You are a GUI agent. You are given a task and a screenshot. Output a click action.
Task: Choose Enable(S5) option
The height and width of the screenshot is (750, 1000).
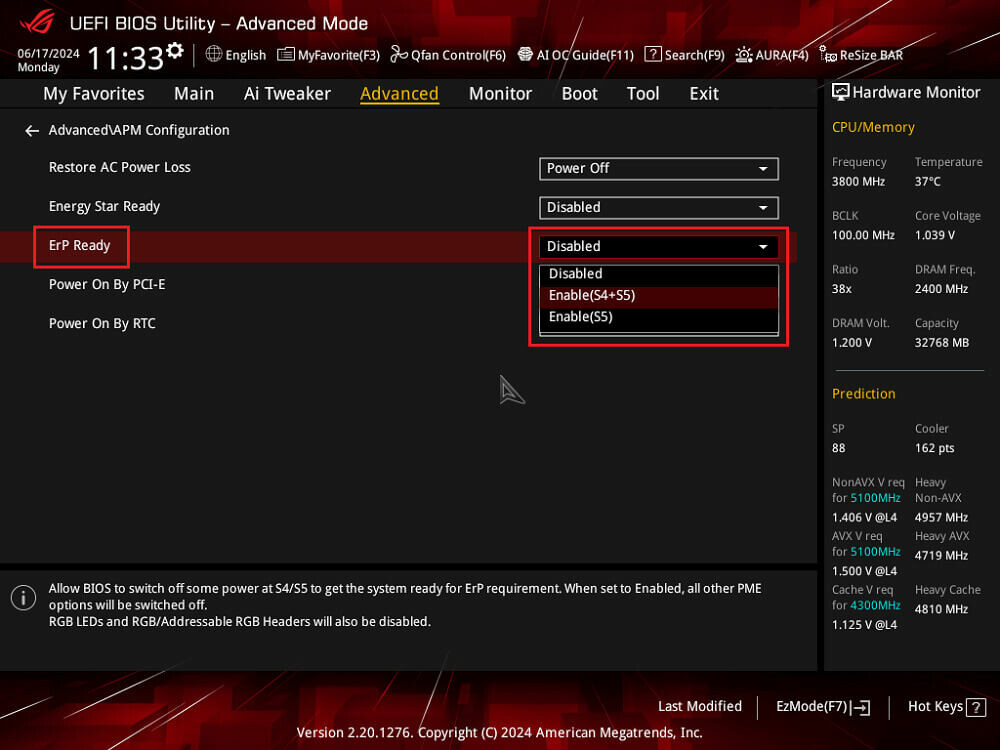(659, 317)
